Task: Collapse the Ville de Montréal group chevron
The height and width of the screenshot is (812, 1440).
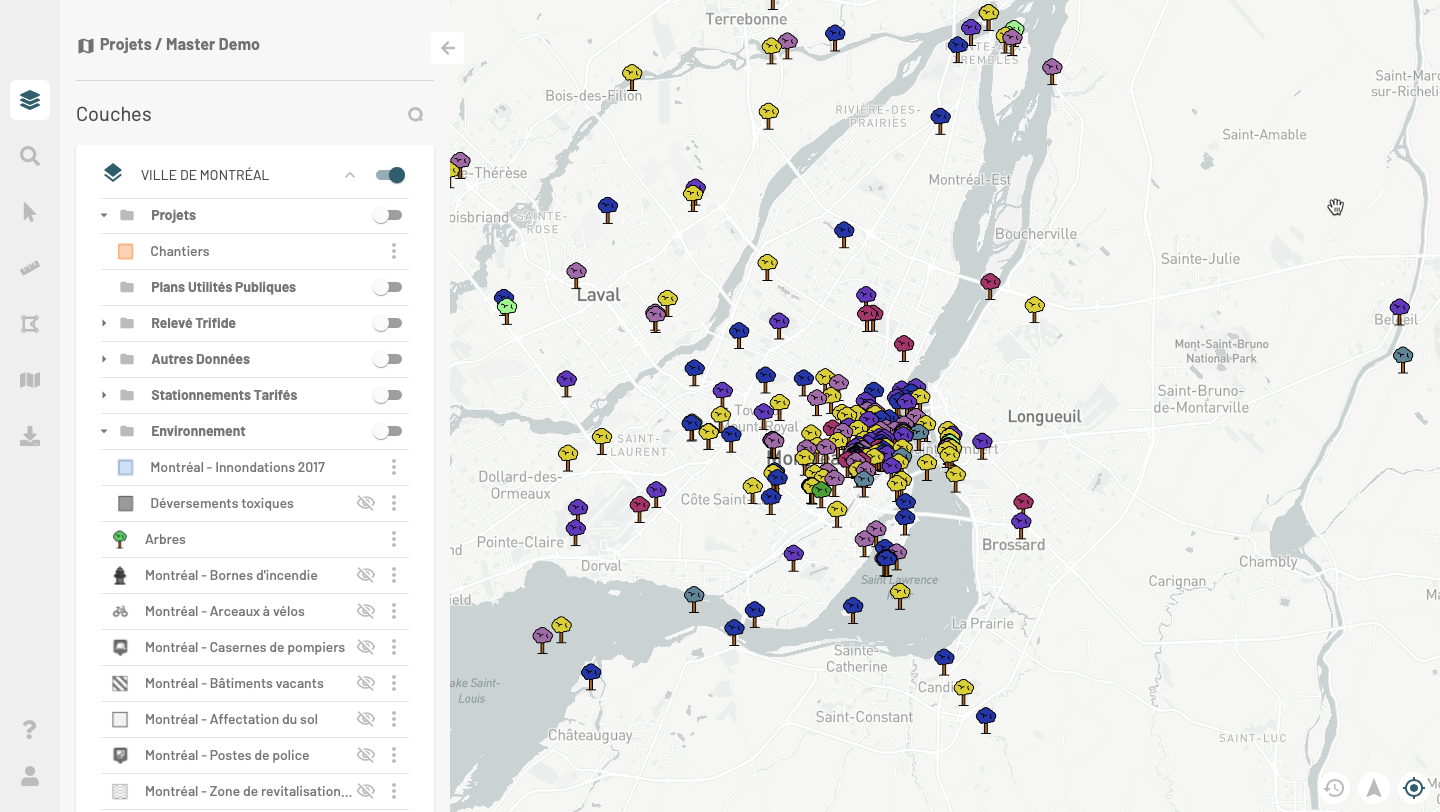Action: [x=350, y=175]
